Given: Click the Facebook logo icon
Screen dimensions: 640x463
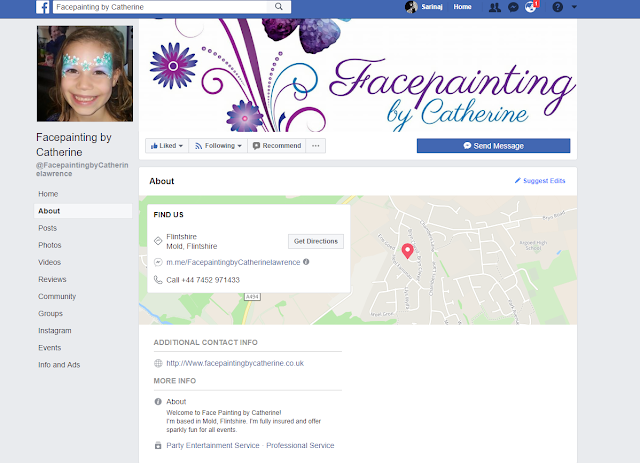Looking at the screenshot, I should (42, 7).
